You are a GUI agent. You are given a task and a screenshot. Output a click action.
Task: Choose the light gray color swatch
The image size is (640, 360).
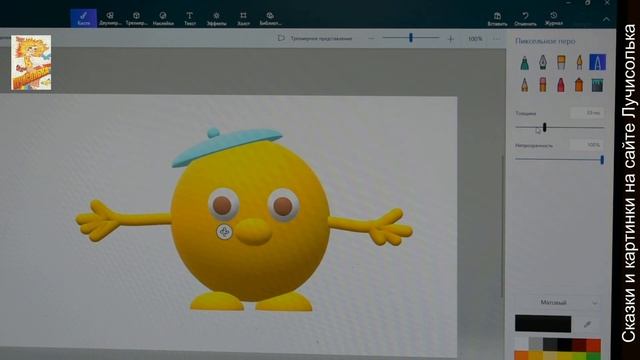pos(536,344)
